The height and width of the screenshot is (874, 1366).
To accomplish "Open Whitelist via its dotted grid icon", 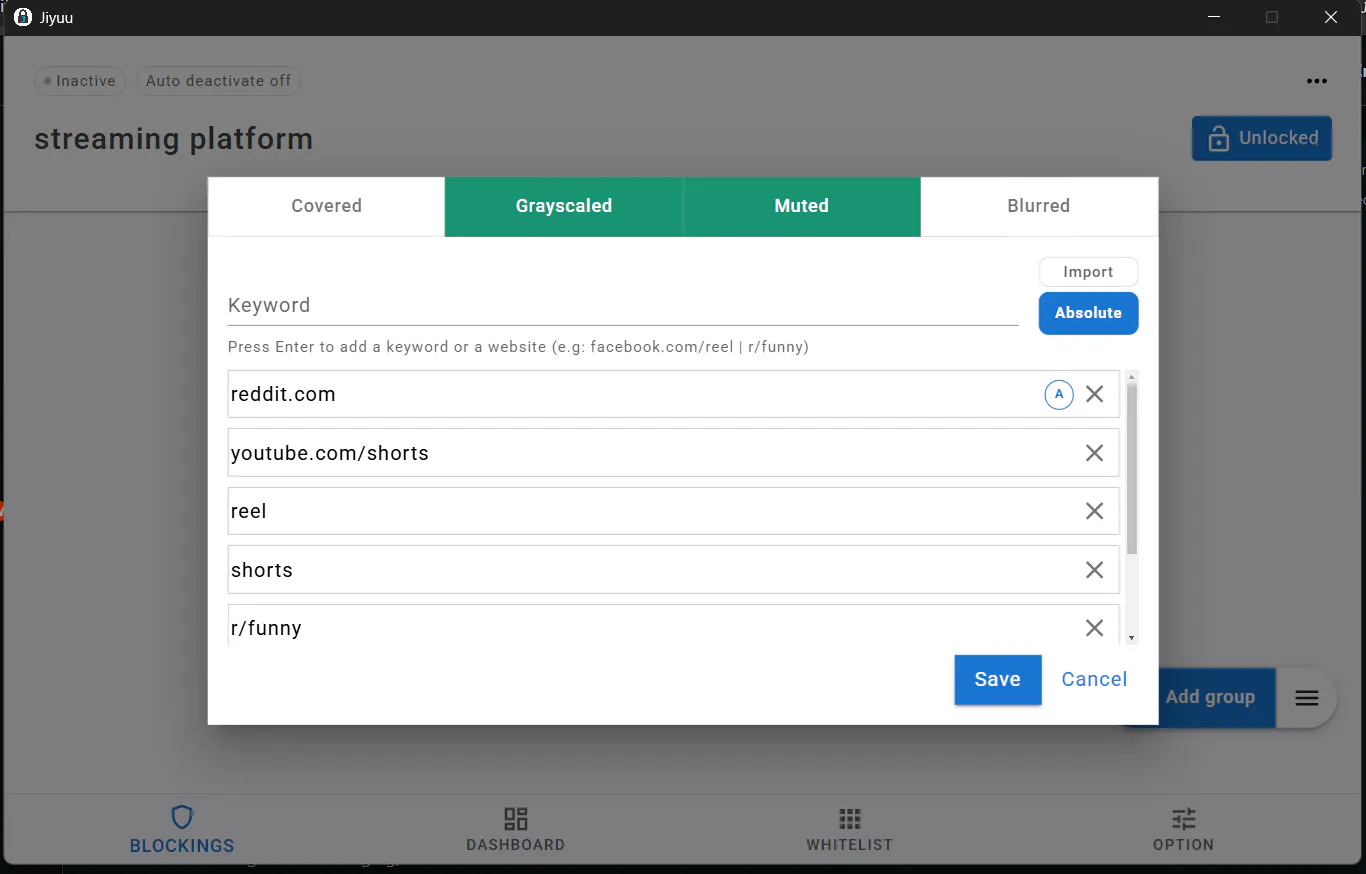I will [x=850, y=819].
